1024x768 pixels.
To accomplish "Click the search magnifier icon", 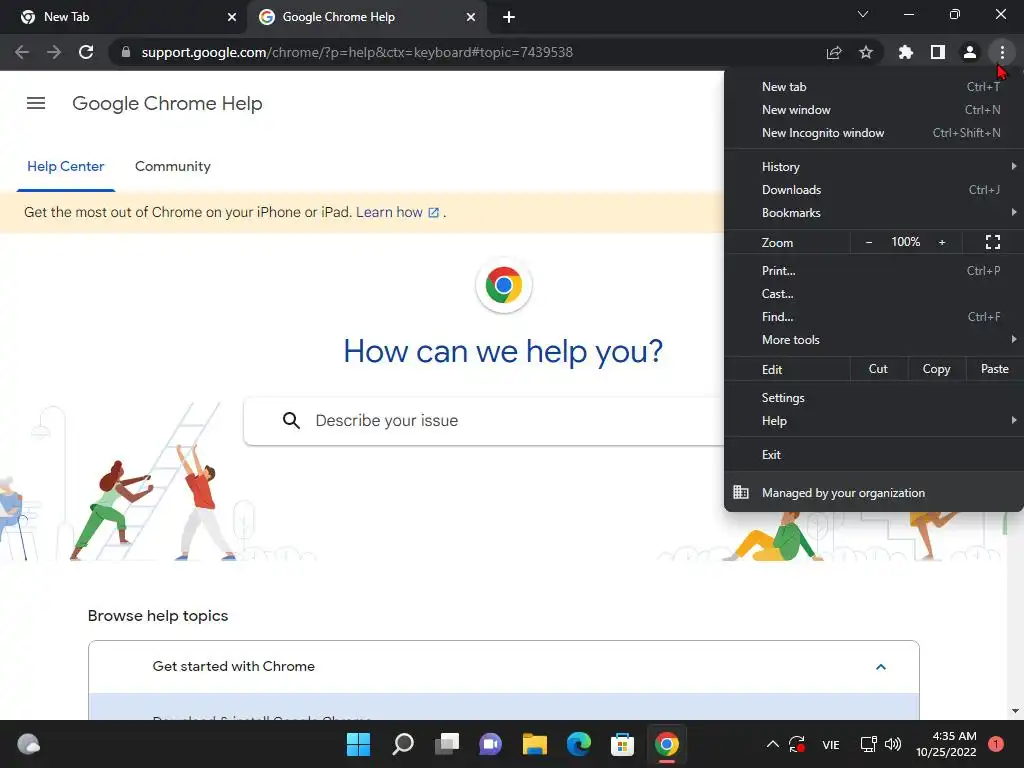I will point(291,421).
